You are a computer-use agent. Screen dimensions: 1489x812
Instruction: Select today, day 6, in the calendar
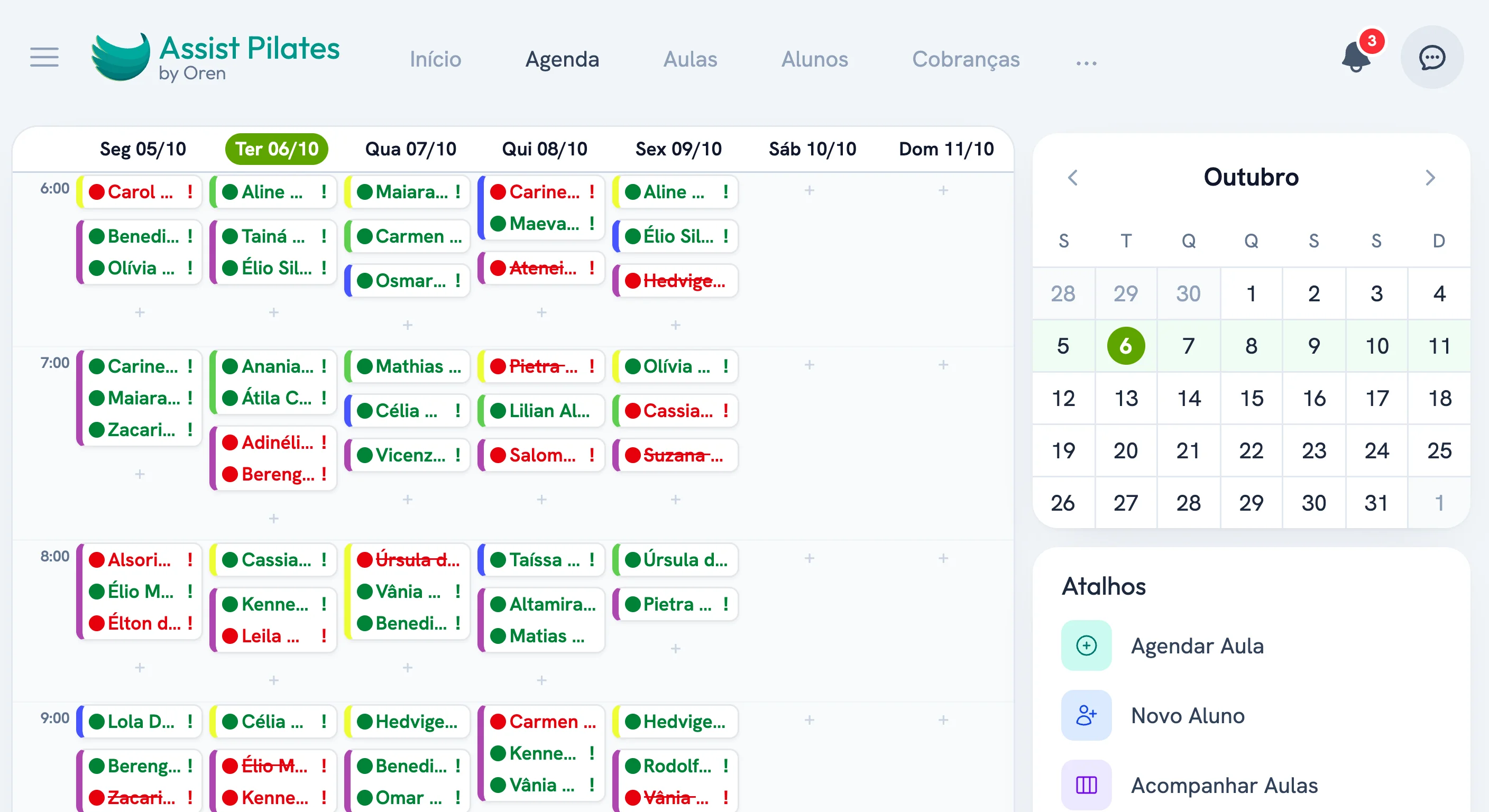1125,346
